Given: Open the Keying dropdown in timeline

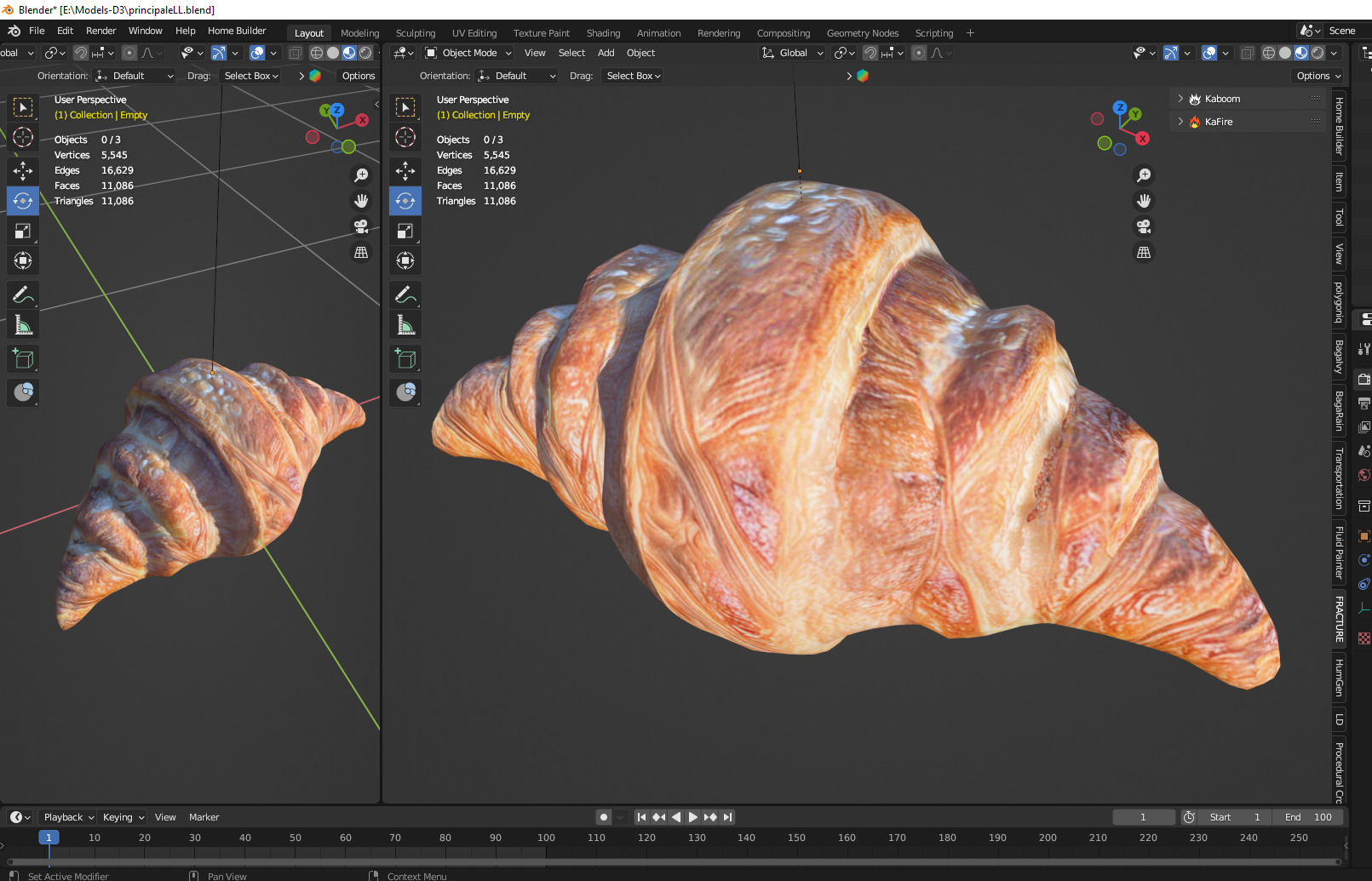Looking at the screenshot, I should 123,817.
